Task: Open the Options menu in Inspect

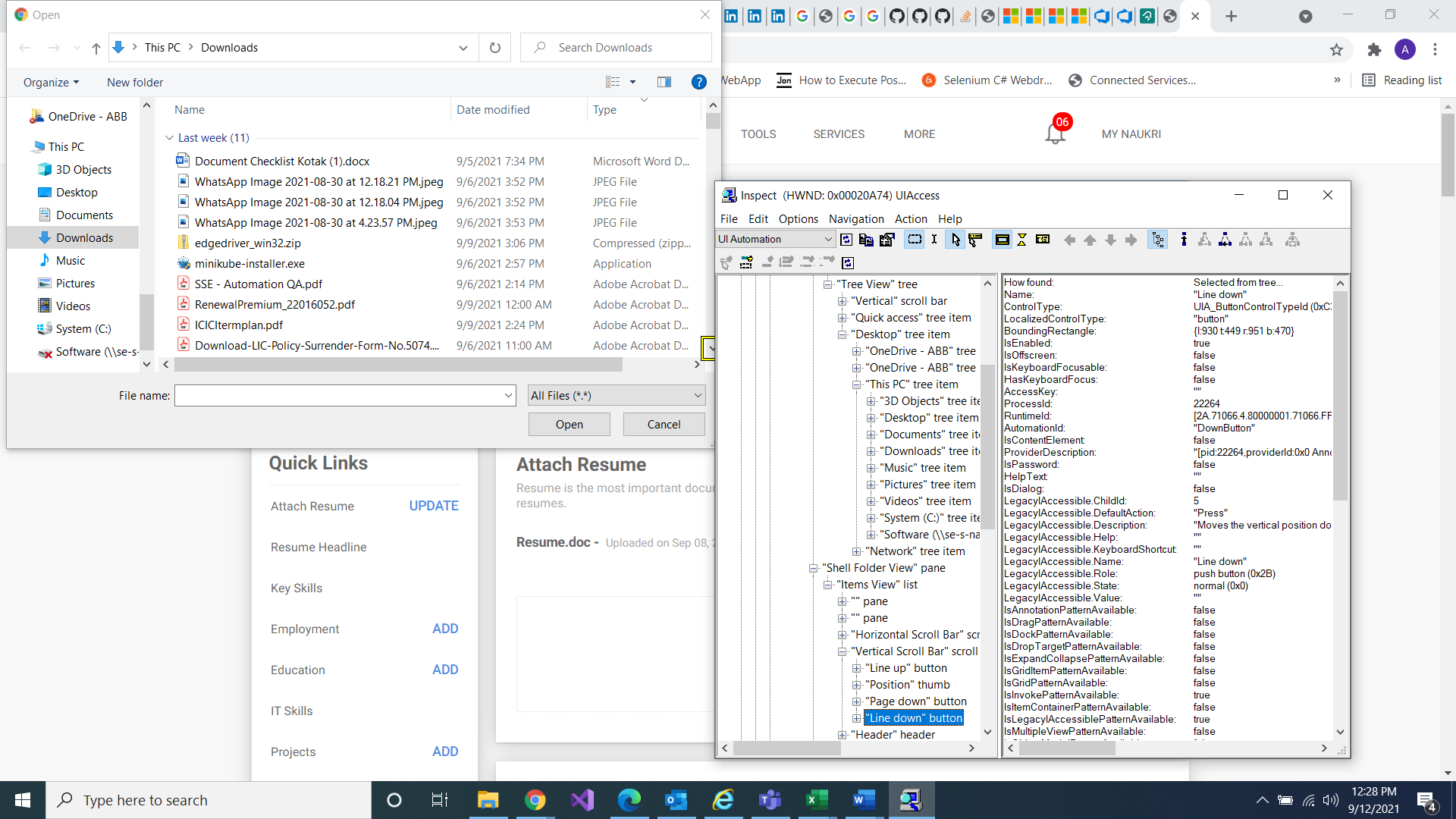Action: [x=798, y=219]
